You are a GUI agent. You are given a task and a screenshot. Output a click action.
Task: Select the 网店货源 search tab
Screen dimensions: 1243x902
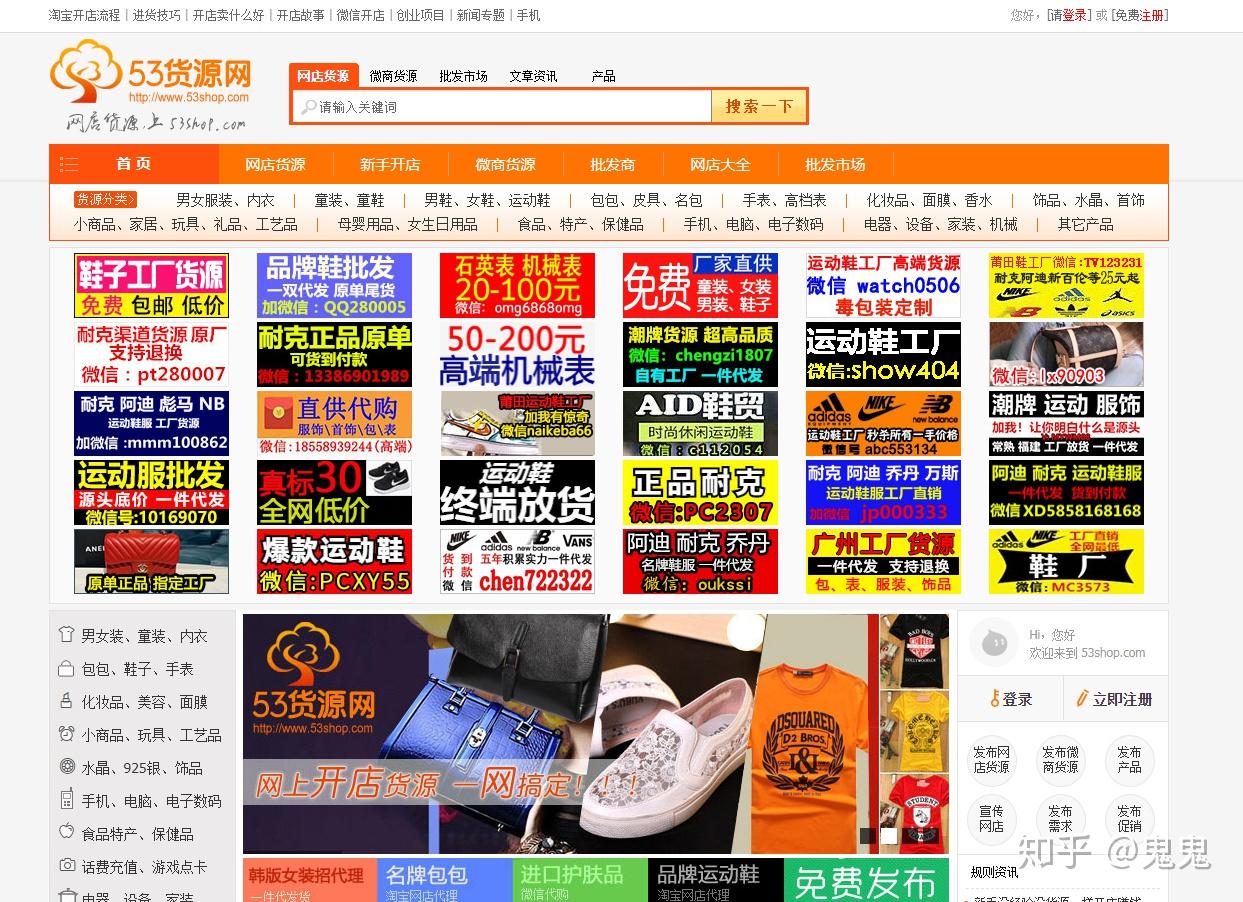coord(323,76)
